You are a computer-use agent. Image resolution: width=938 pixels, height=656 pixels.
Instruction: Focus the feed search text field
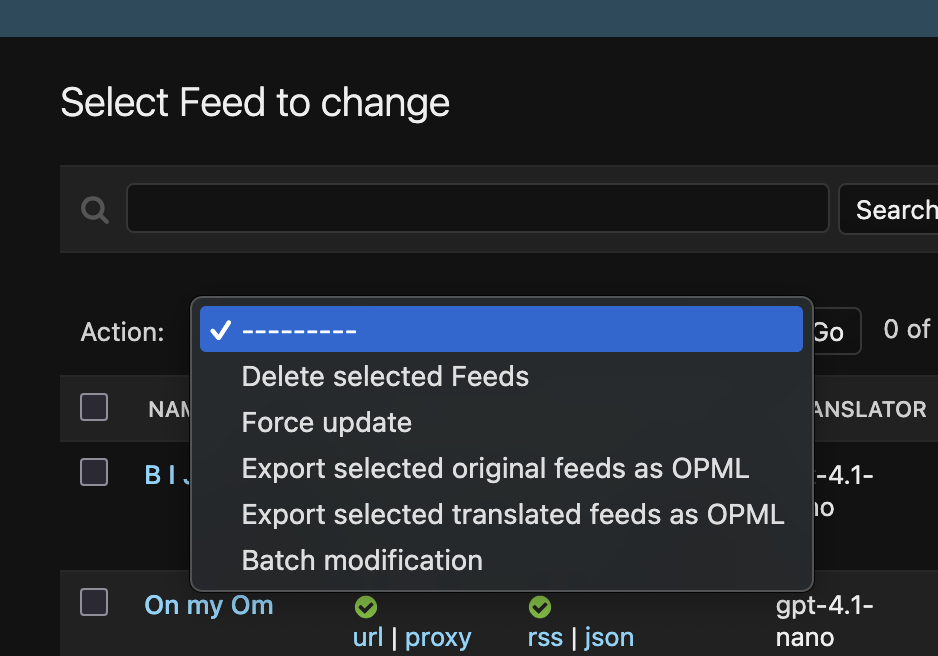tap(477, 208)
